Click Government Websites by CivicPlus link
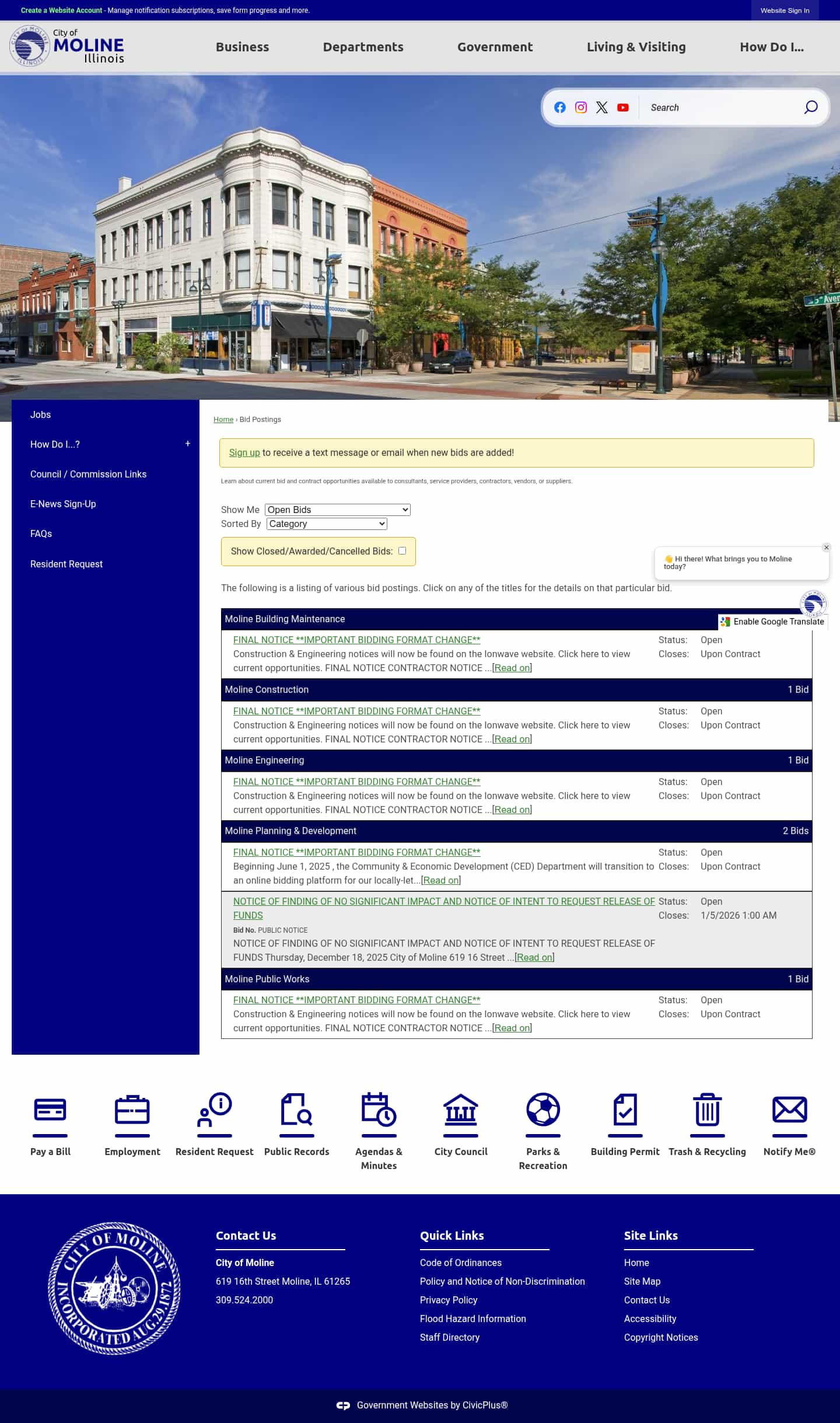 (x=432, y=1405)
